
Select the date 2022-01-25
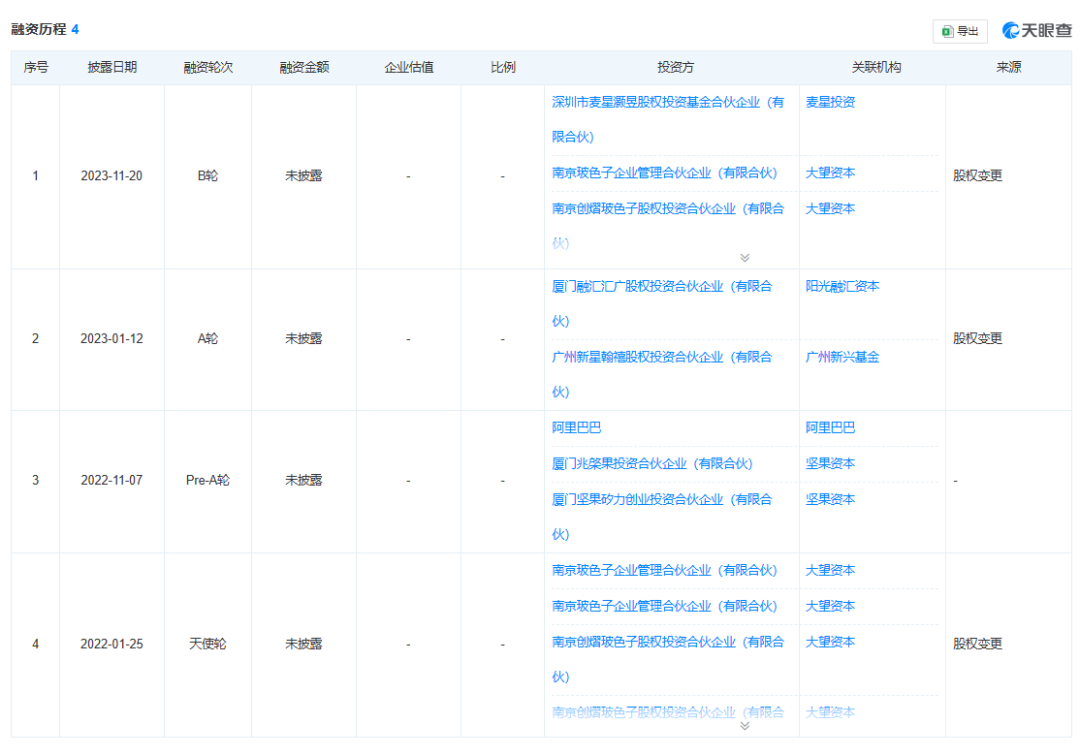(112, 644)
